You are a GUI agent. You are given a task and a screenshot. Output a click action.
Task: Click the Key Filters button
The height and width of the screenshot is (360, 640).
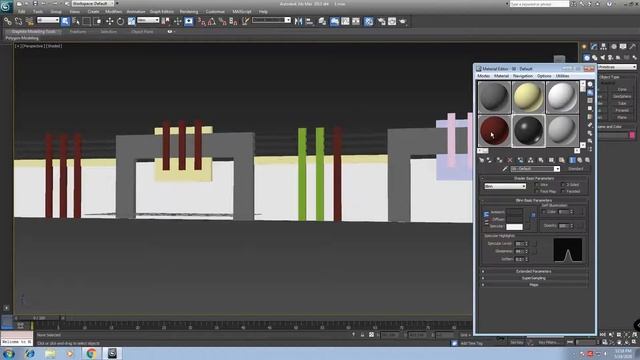[548, 342]
